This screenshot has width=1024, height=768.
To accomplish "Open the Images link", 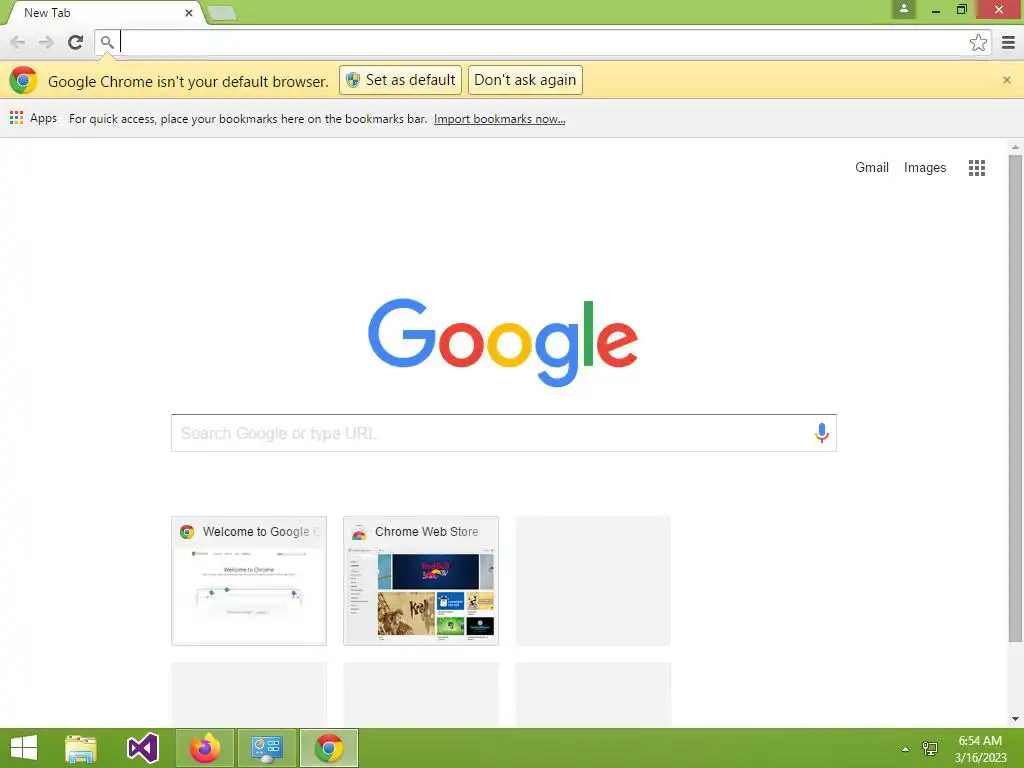I will [x=925, y=167].
